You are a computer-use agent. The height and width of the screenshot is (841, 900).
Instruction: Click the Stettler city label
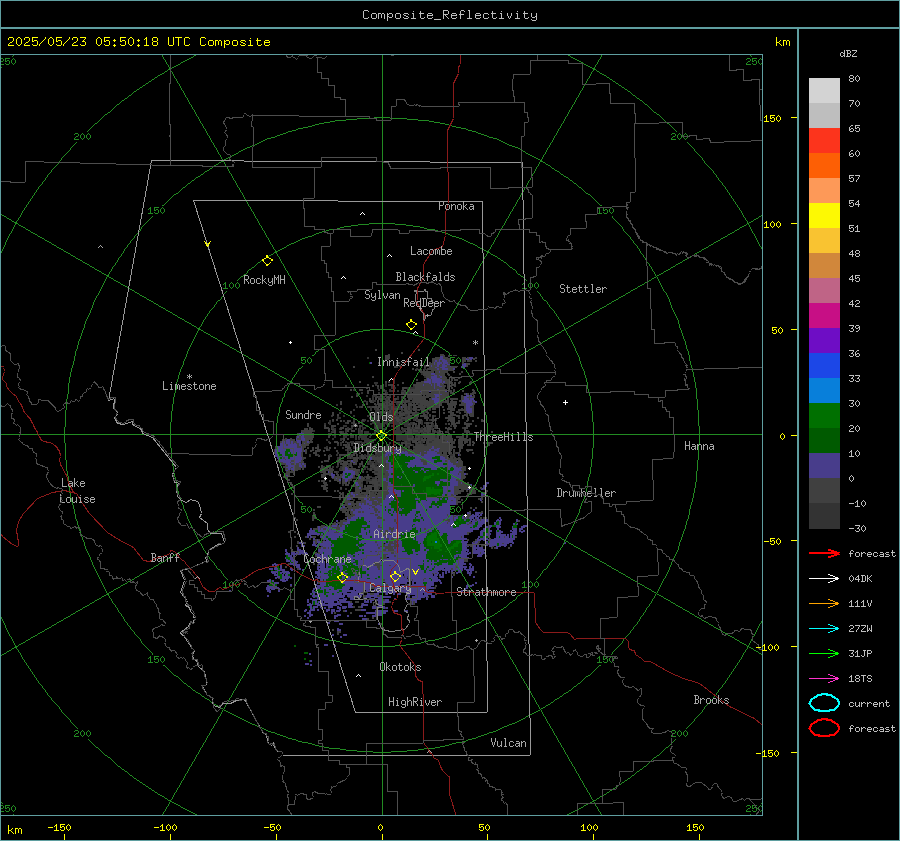click(x=583, y=289)
